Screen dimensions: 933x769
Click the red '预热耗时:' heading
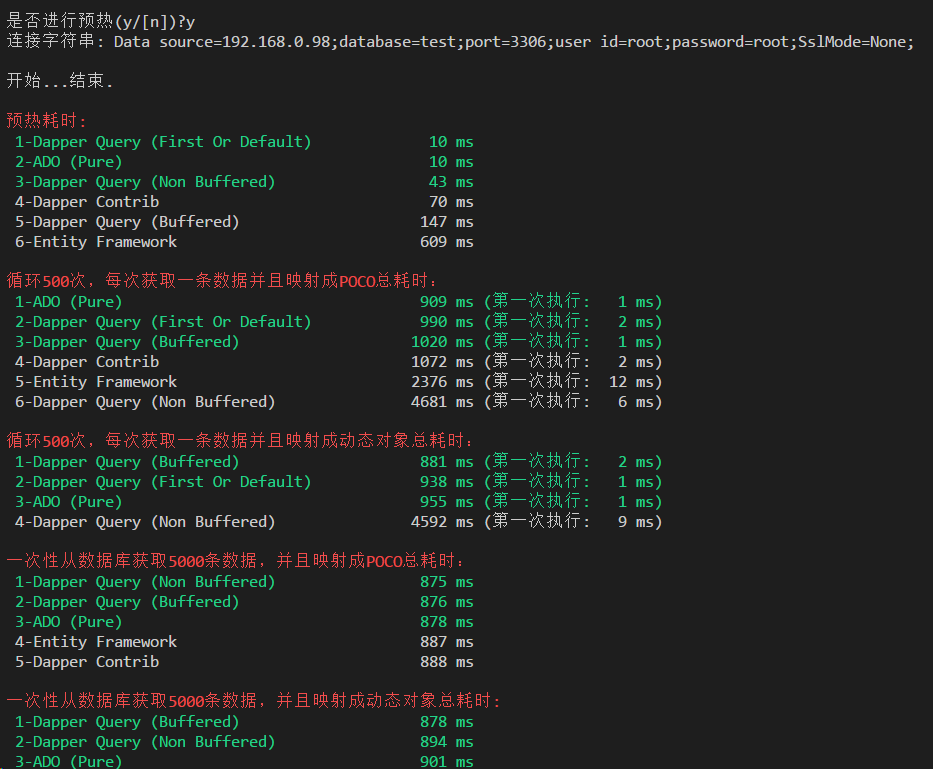coord(46,121)
